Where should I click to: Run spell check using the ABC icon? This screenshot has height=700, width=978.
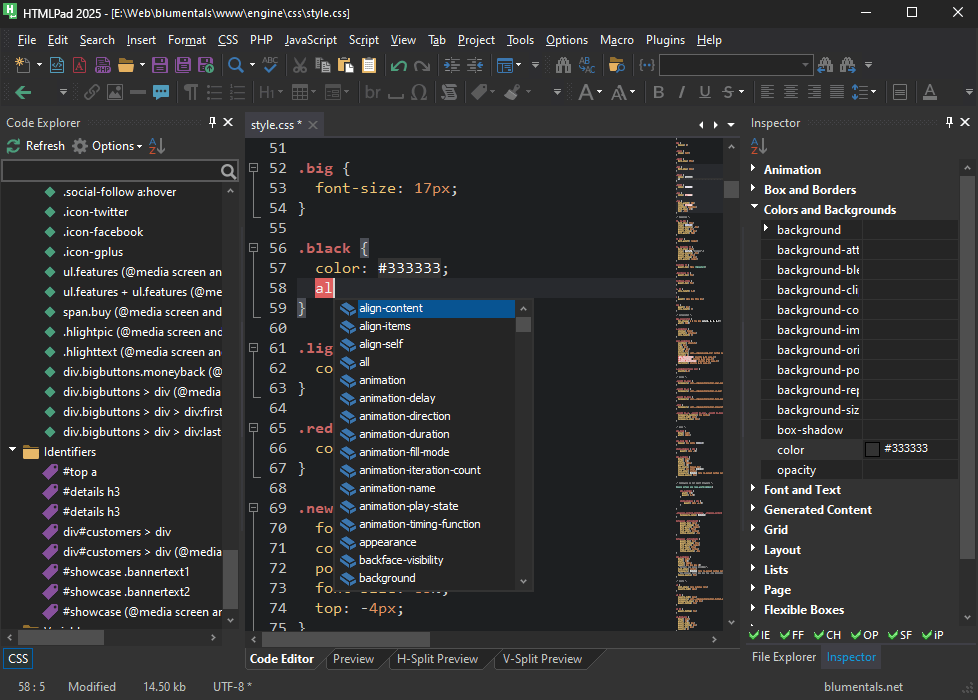pos(268,64)
